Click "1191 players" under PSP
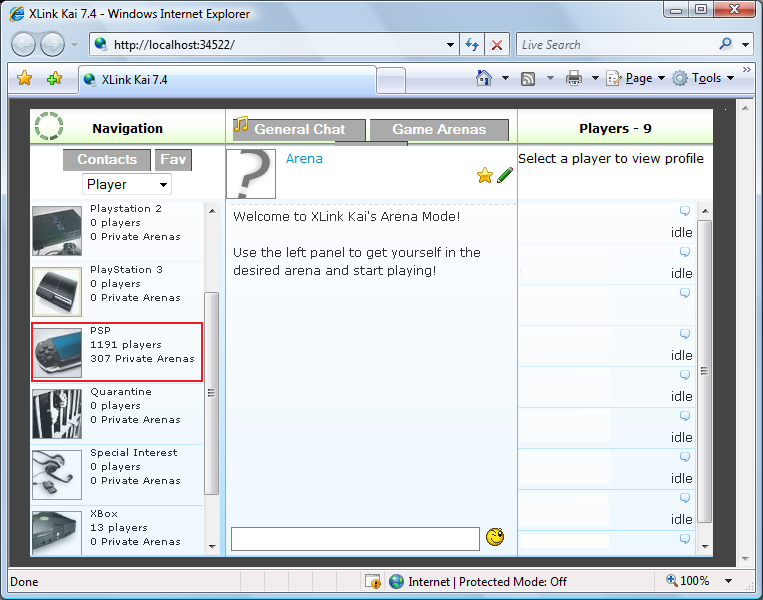Image resolution: width=763 pixels, height=600 pixels. (x=126, y=345)
